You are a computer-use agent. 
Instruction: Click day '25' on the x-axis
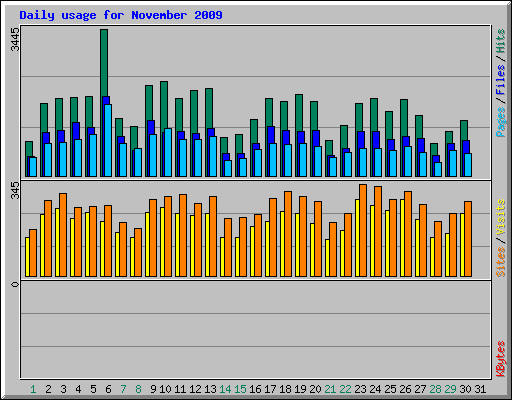(390, 389)
